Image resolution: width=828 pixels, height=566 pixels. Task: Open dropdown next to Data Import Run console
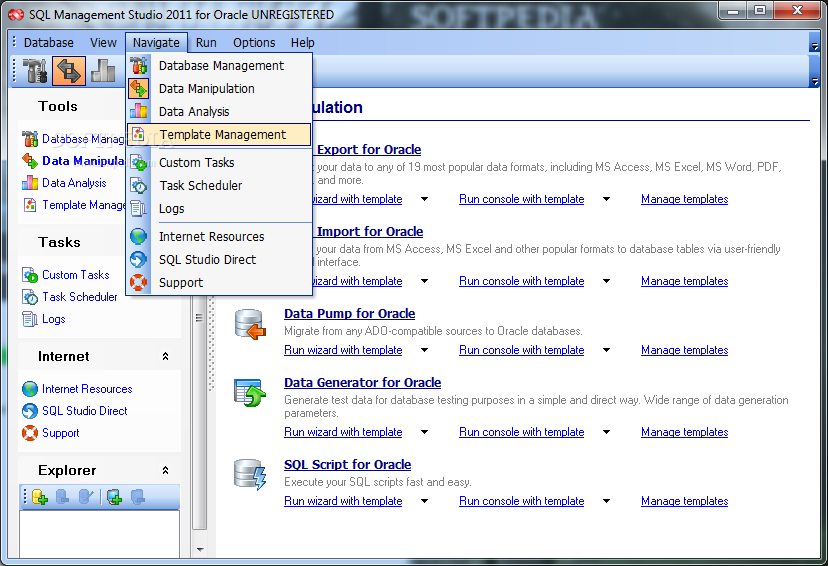tap(606, 281)
